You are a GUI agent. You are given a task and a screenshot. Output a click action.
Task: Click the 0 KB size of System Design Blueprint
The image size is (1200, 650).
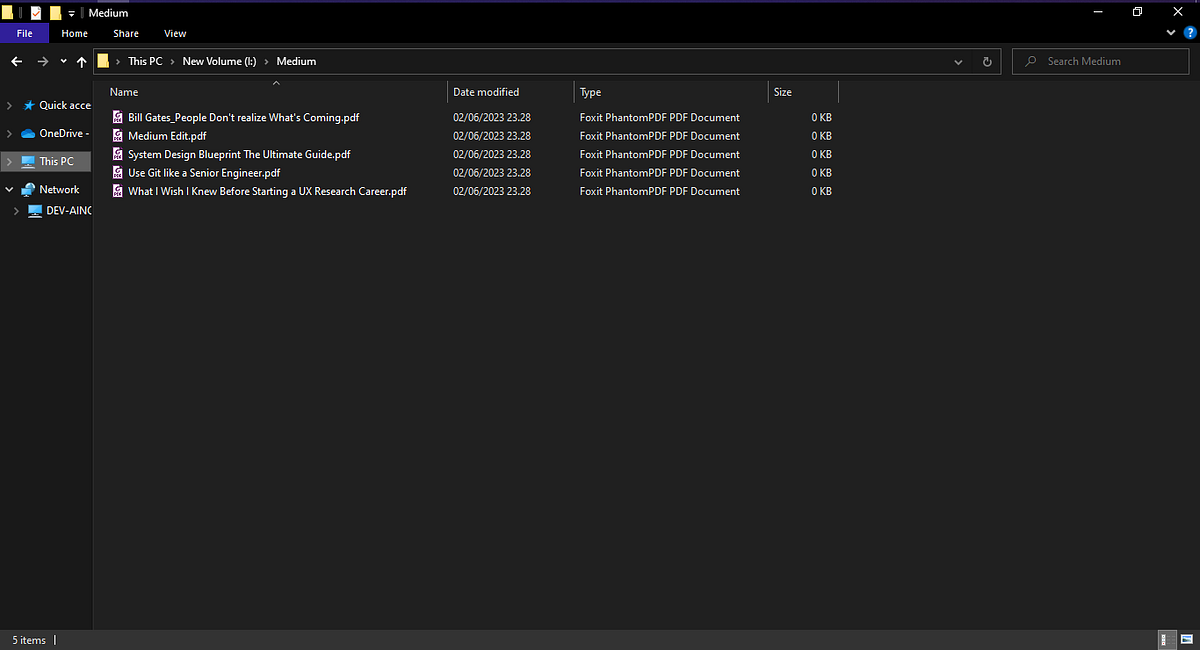pyautogui.click(x=821, y=154)
